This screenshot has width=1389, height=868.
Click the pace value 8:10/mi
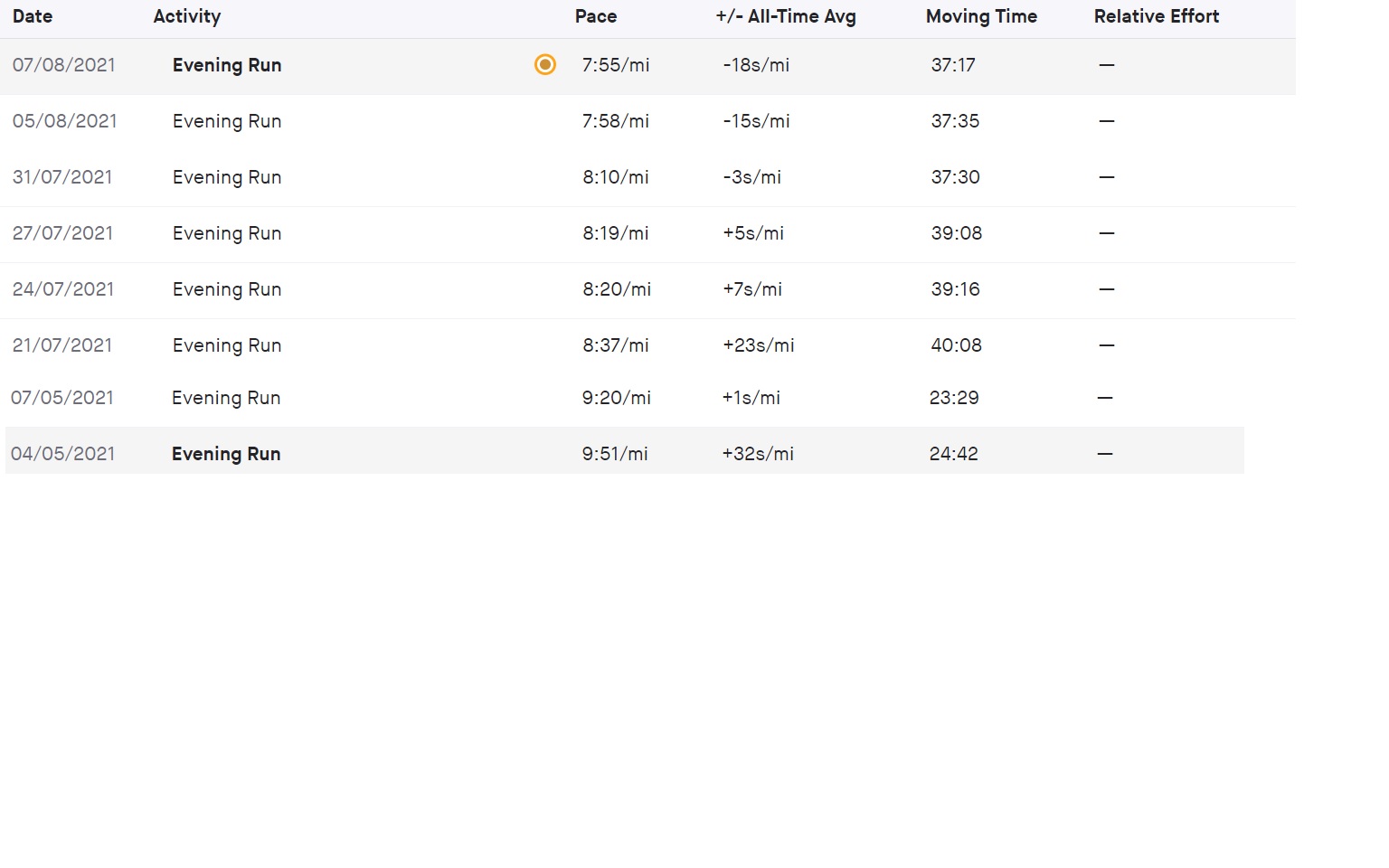(616, 177)
